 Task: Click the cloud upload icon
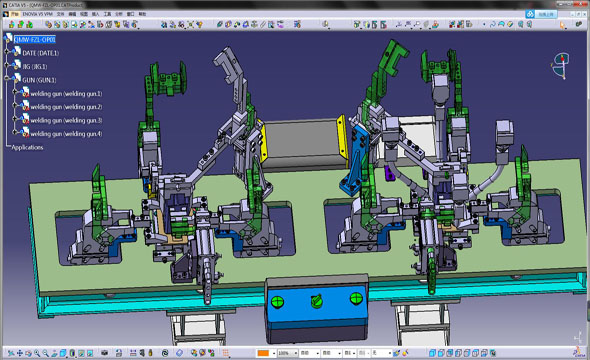point(530,14)
